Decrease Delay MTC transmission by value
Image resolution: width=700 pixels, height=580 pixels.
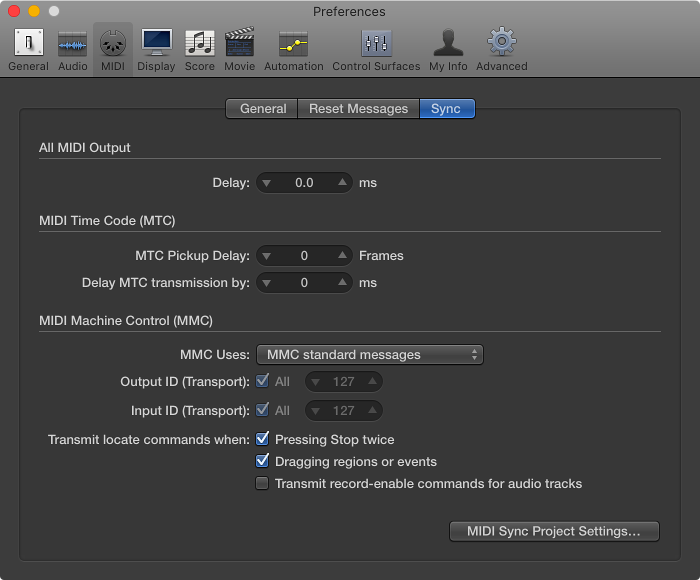click(267, 283)
